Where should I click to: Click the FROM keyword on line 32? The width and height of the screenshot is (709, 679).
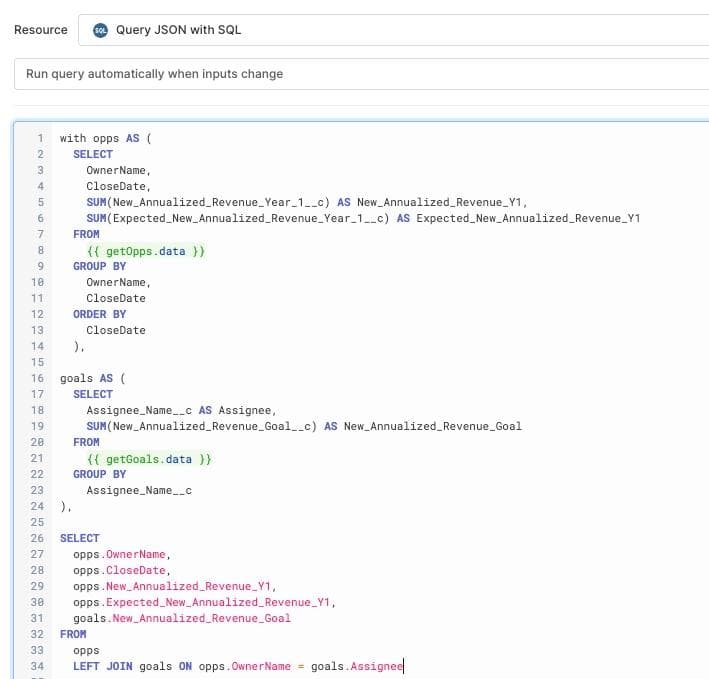pos(73,634)
